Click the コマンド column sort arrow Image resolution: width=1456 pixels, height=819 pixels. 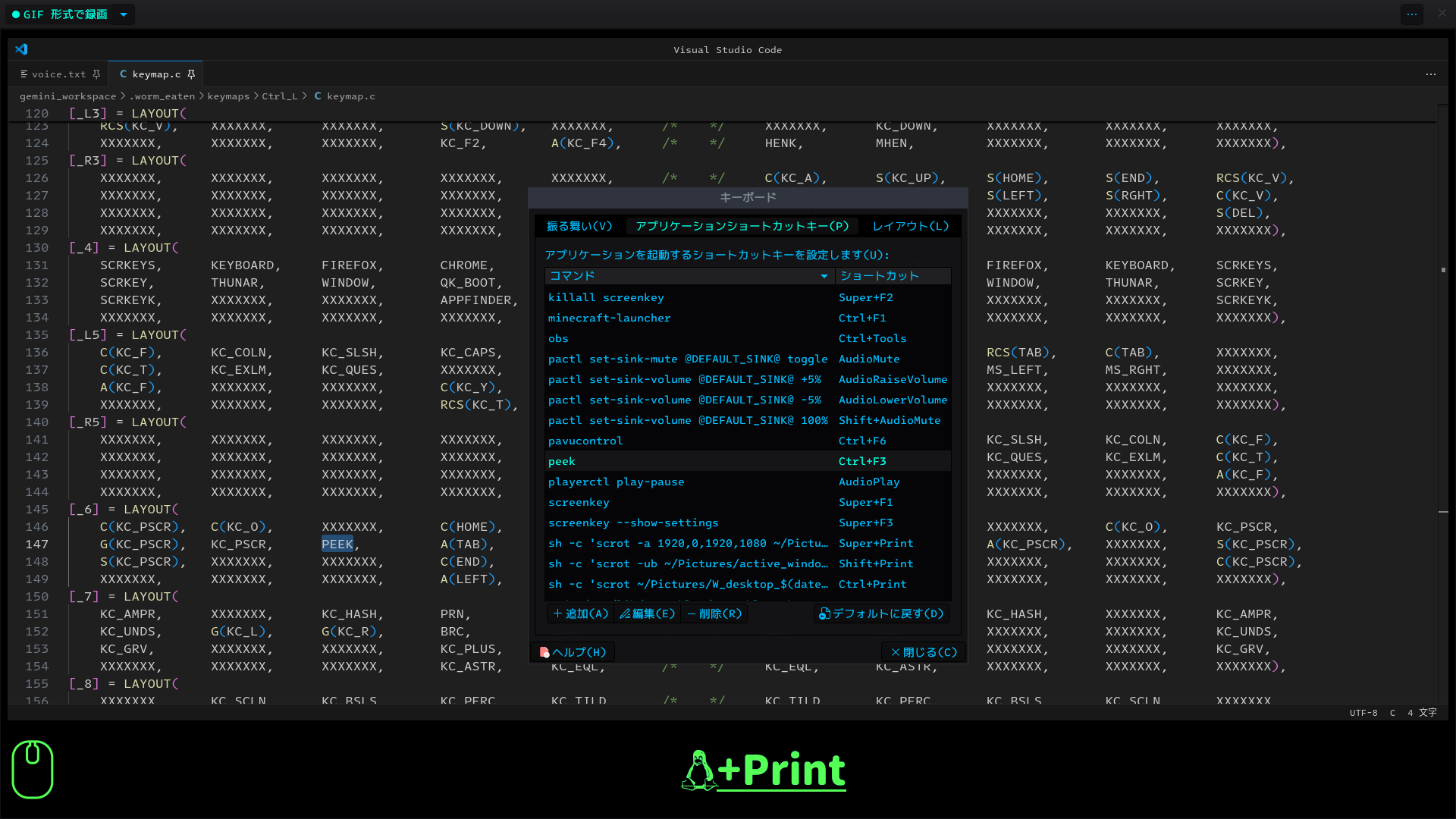coord(824,276)
